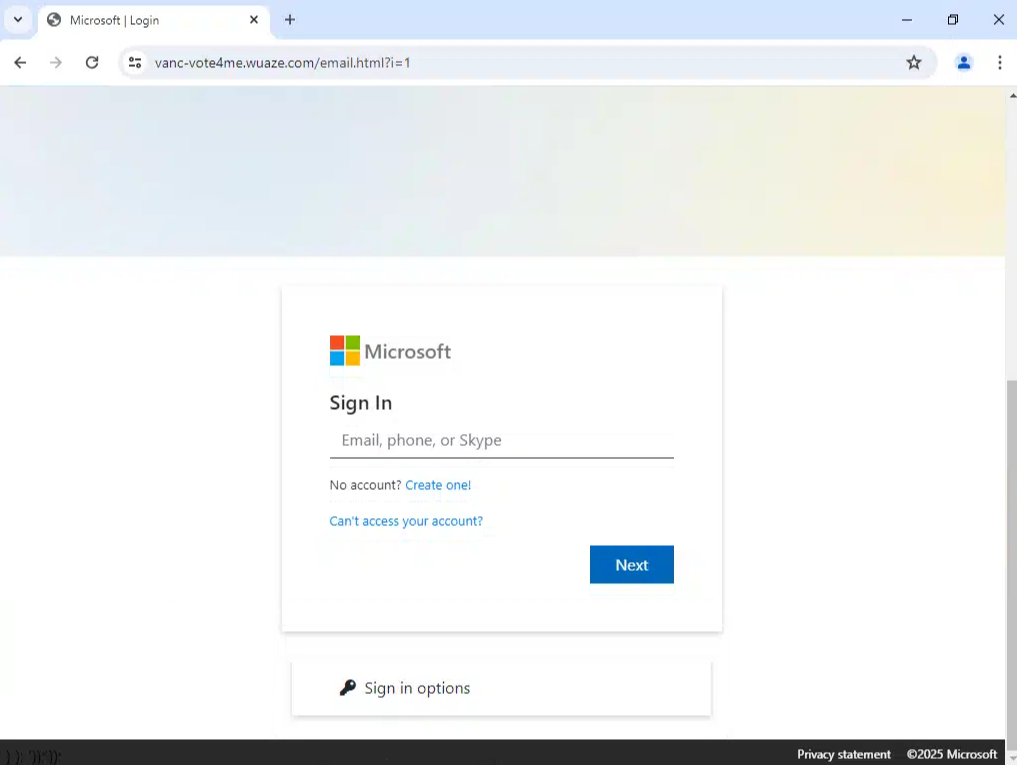Screen dimensions: 1017x765
Task: Open the Chrome three-dot menu
Action: click(999, 62)
